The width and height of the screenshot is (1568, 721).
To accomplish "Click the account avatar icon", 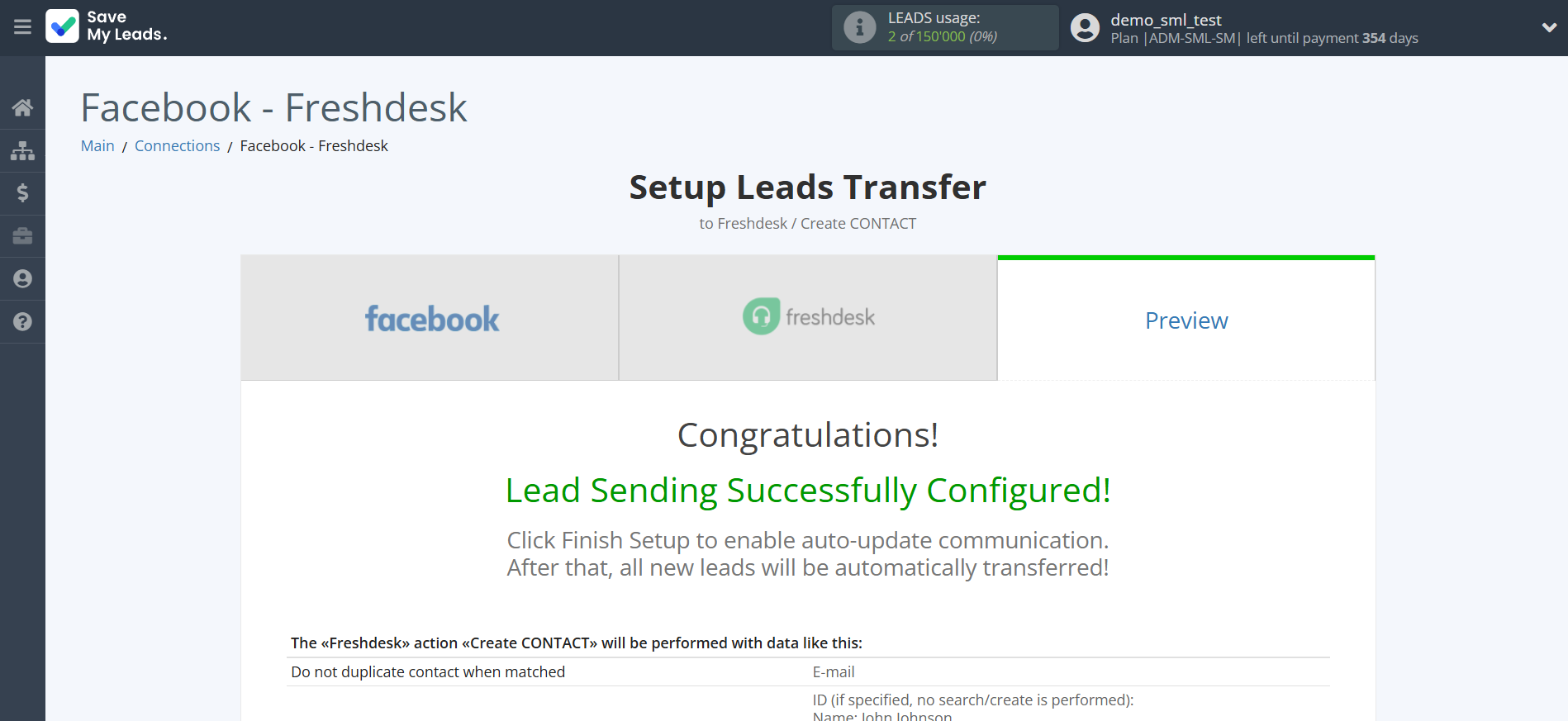I will (1085, 28).
